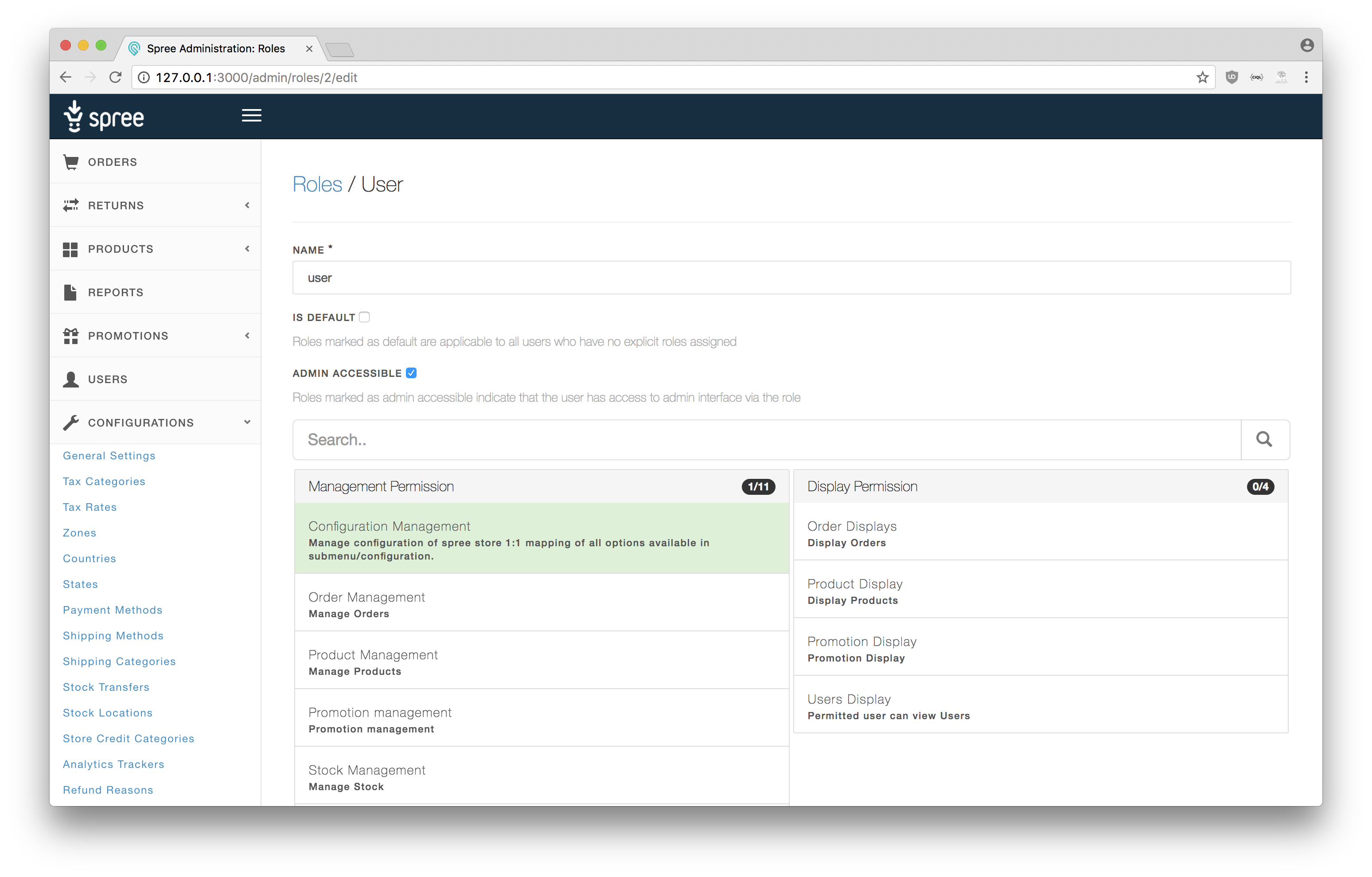Open Users in sidebar
The height and width of the screenshot is (877, 1372).
click(x=155, y=379)
